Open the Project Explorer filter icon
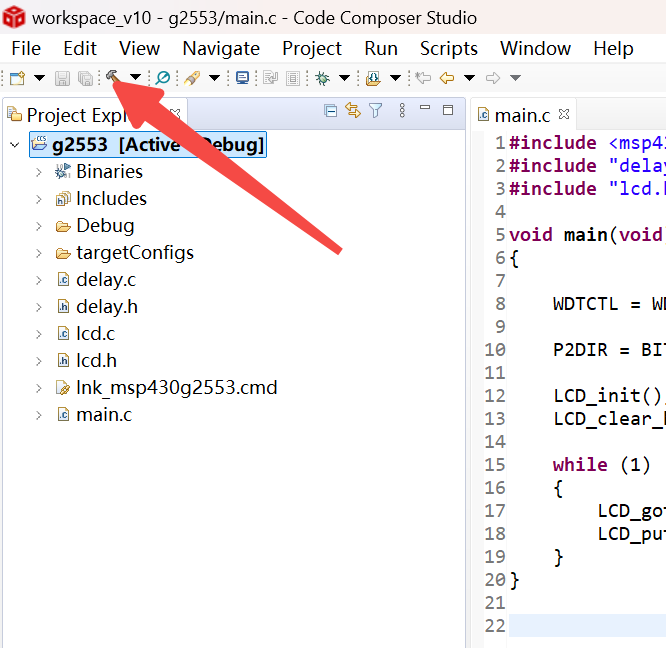This screenshot has width=666, height=648. (376, 111)
